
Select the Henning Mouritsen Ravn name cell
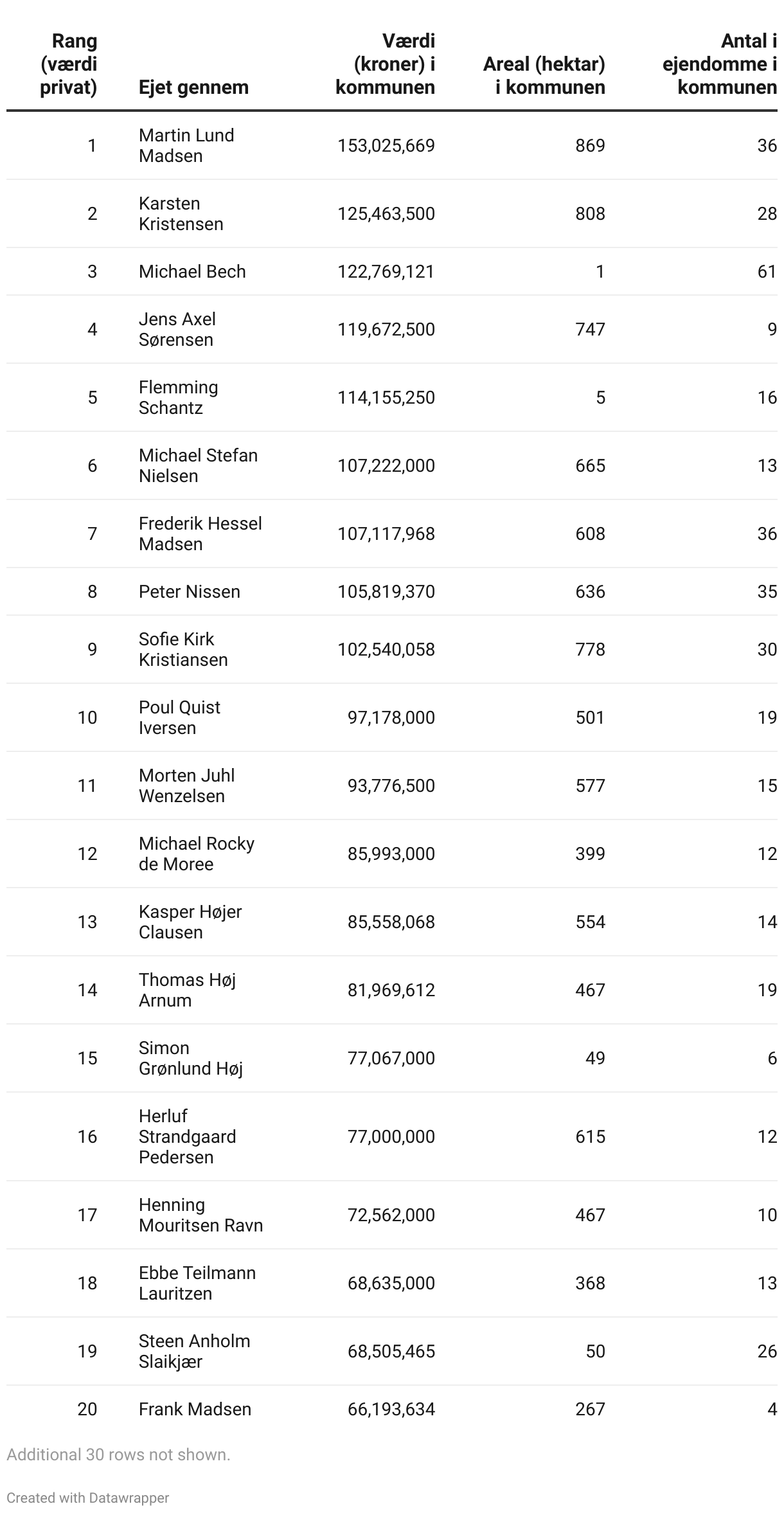pyautogui.click(x=200, y=1215)
